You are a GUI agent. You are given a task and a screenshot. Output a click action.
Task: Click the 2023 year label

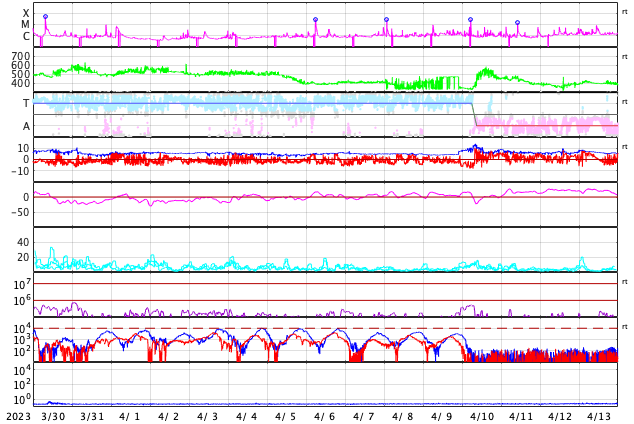(18, 417)
